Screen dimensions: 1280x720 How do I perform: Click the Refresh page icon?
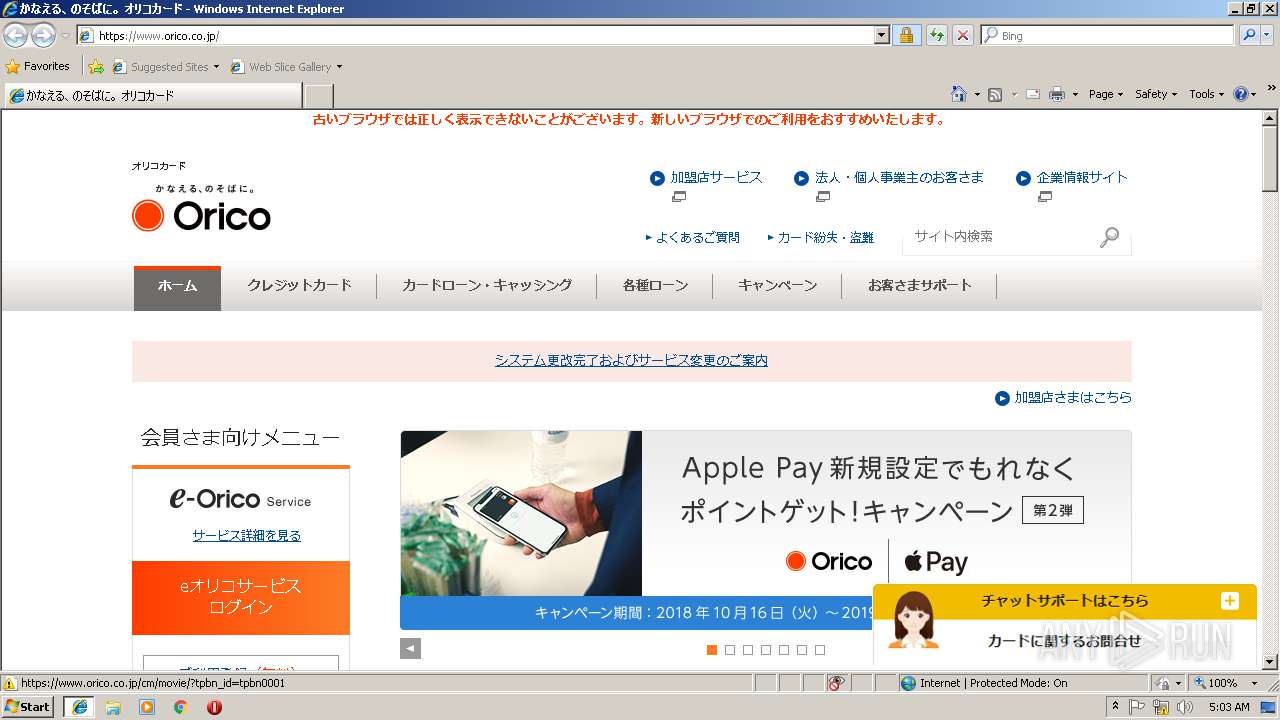[x=936, y=35]
